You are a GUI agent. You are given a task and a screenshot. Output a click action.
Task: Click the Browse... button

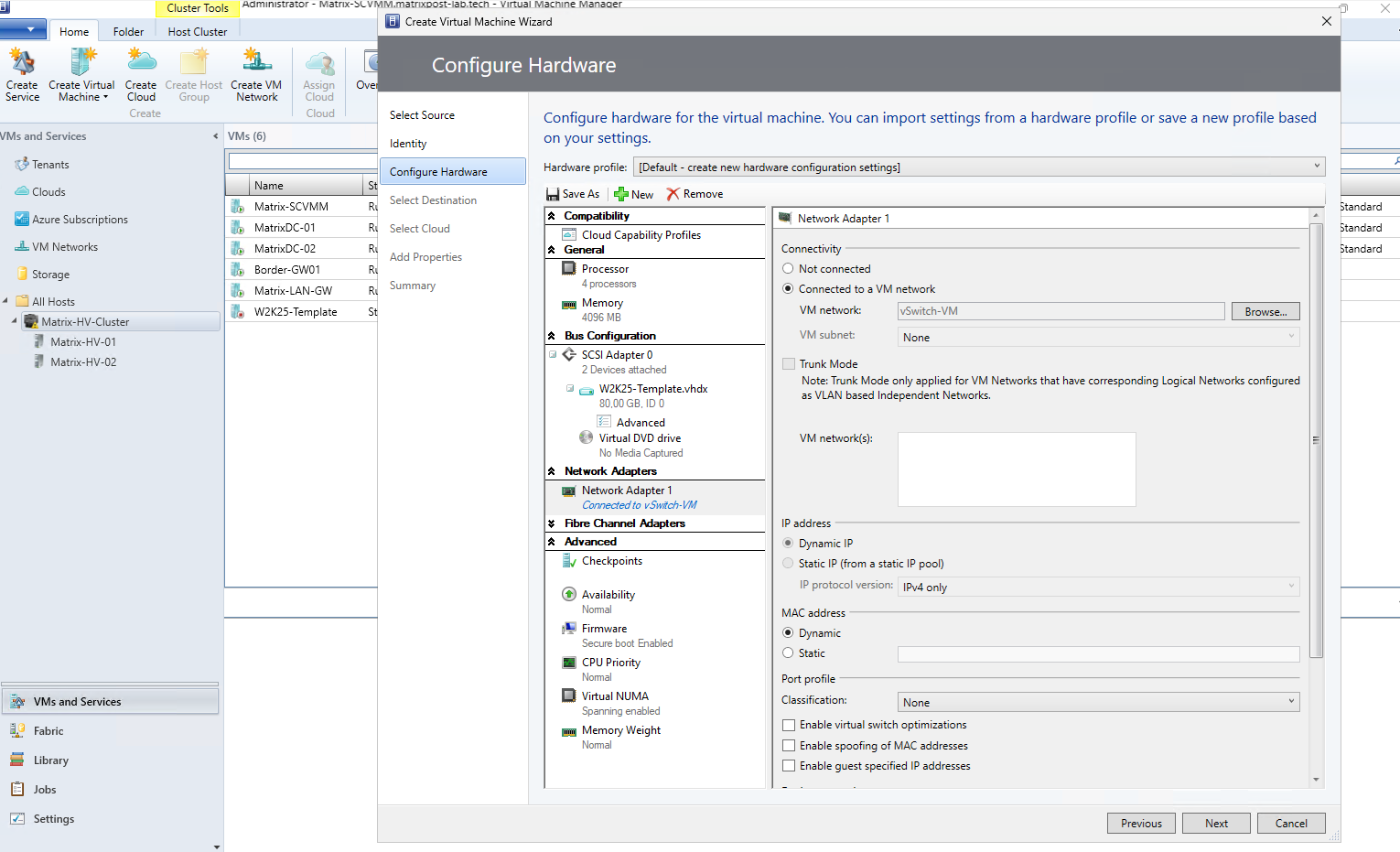click(x=1265, y=312)
